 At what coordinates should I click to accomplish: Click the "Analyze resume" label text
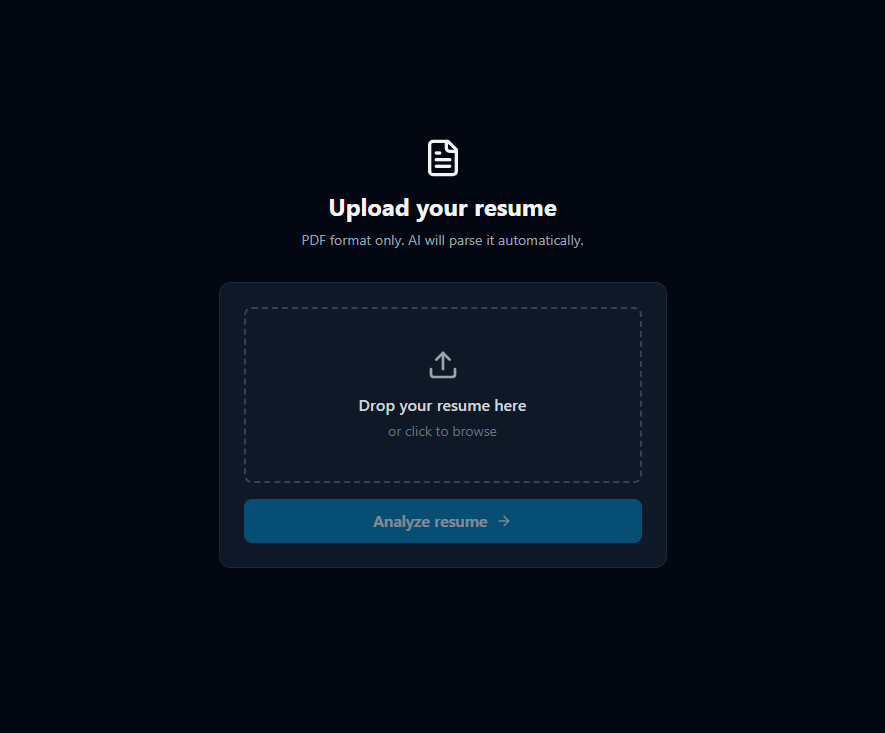pos(430,521)
